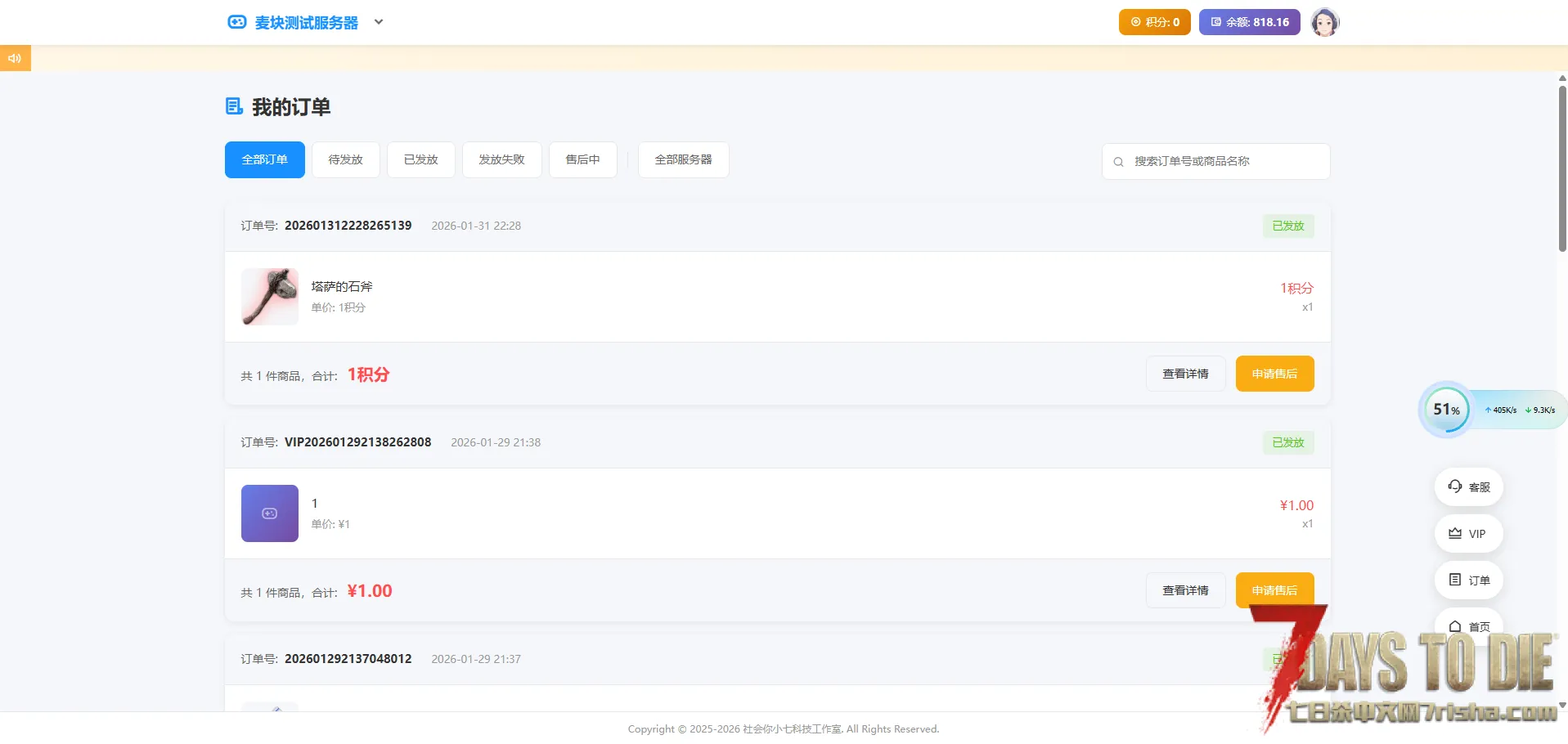1568x744 pixels.
Task: Show 发放失败 orders tab
Action: [501, 159]
